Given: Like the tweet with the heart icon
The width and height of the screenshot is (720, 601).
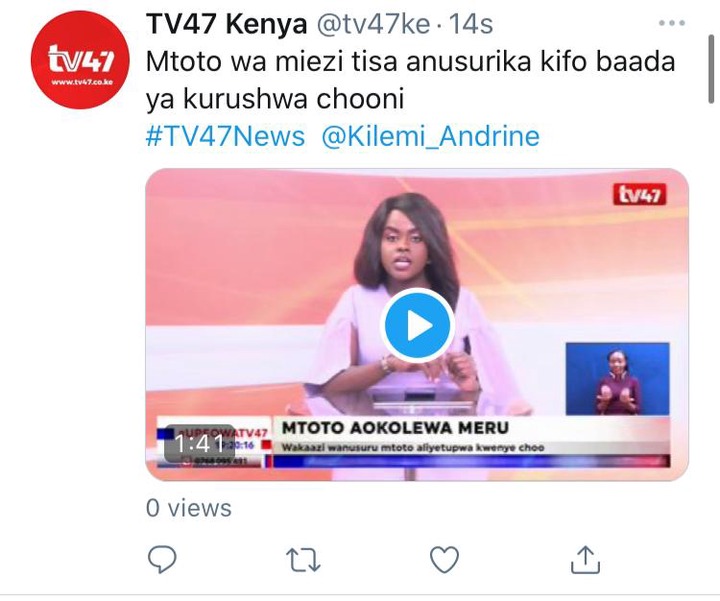Looking at the screenshot, I should (x=444, y=559).
